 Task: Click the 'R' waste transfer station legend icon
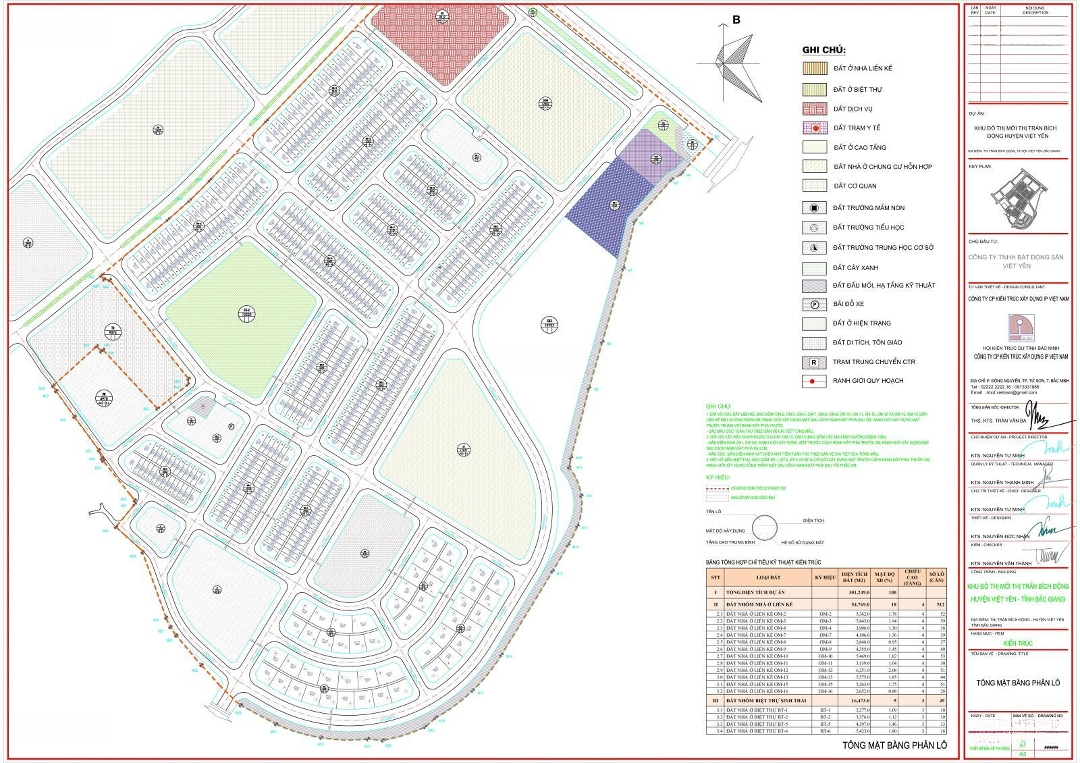[x=815, y=361]
